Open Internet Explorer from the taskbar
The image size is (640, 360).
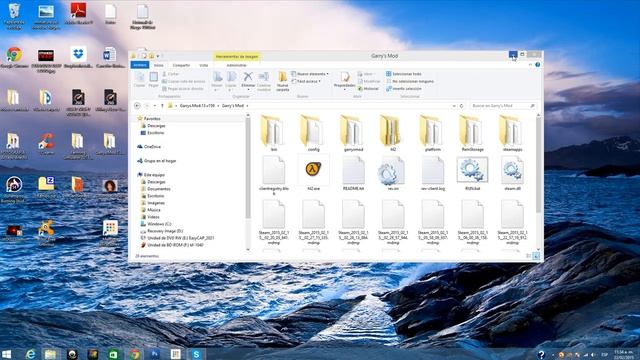pyautogui.click(x=30, y=354)
